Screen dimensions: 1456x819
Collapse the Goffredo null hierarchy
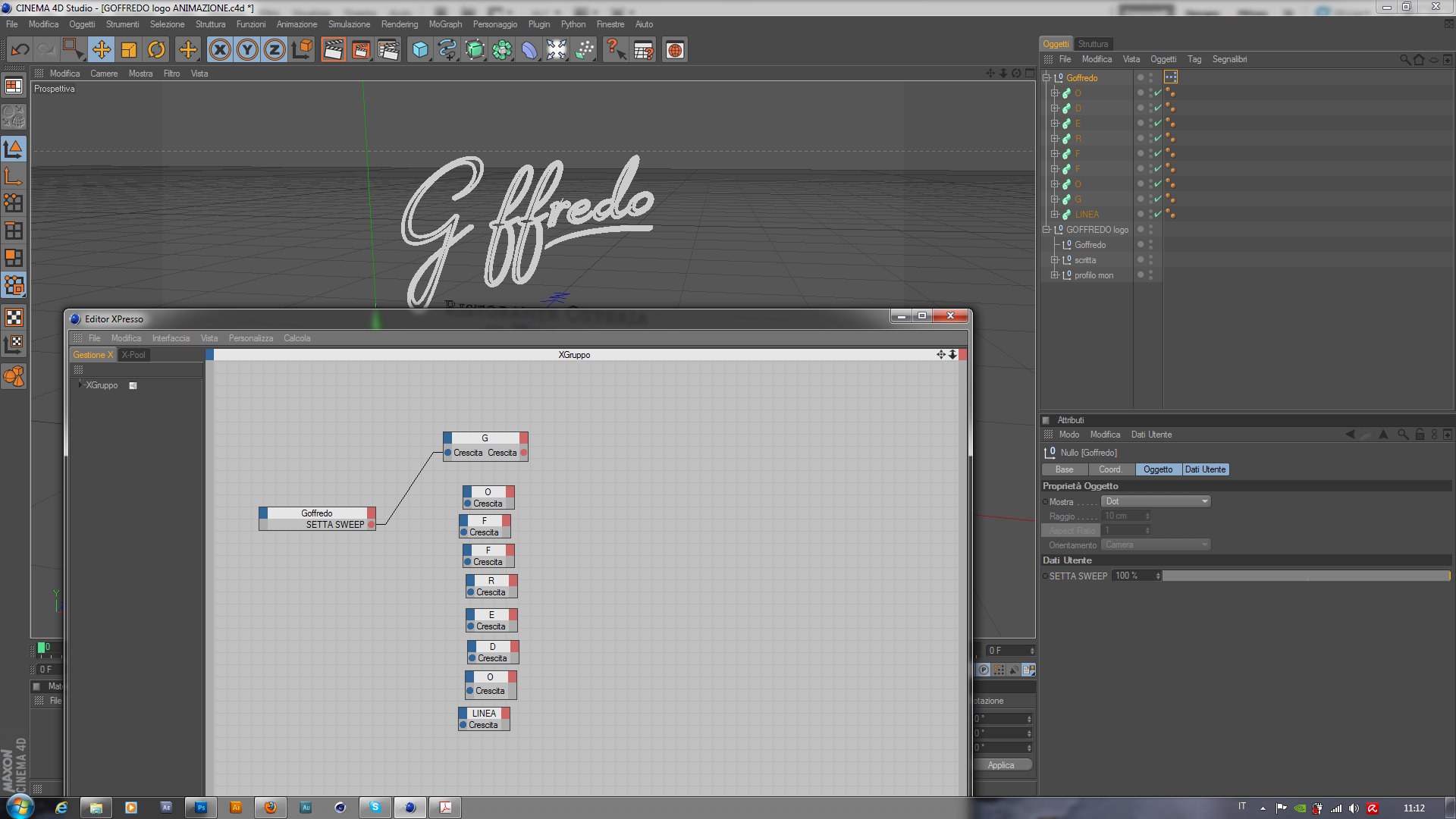click(1046, 77)
